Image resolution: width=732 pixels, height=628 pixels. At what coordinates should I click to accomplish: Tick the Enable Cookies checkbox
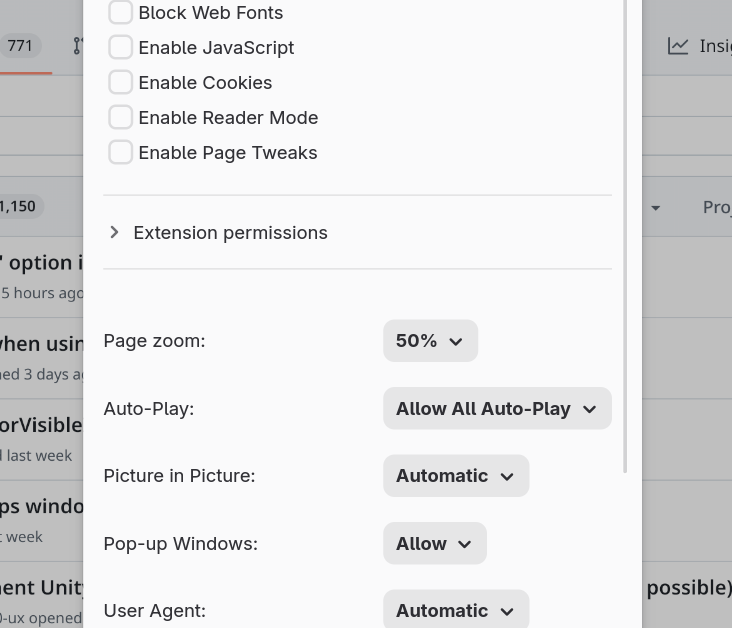(120, 83)
